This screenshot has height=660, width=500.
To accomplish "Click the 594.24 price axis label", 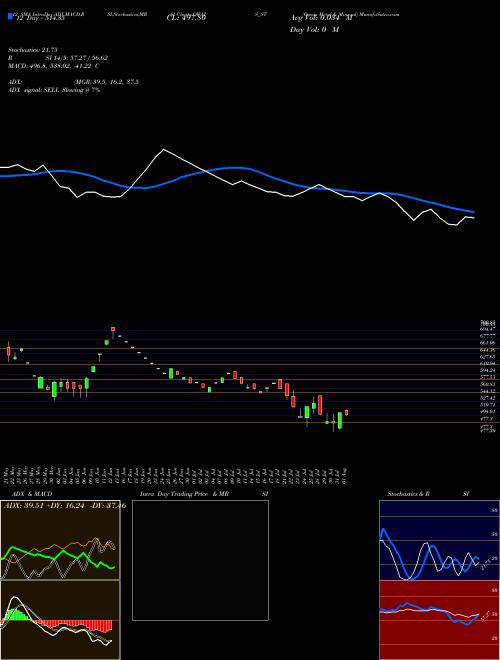I will pyautogui.click(x=488, y=370).
